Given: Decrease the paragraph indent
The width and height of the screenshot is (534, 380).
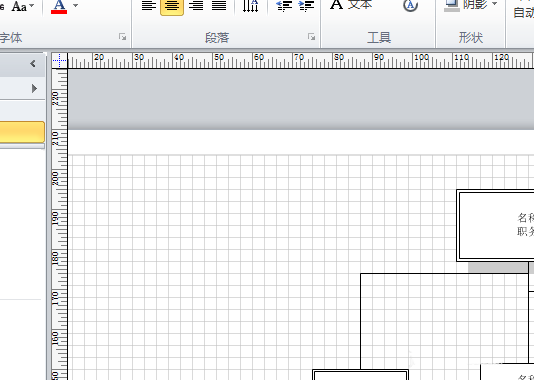Looking at the screenshot, I should pyautogui.click(x=284, y=6).
